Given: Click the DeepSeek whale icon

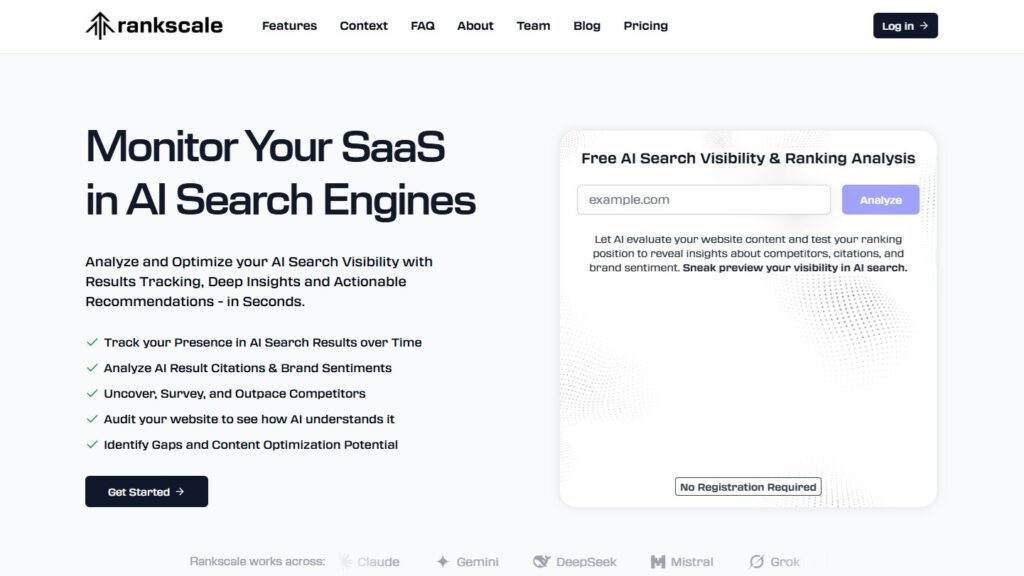Looking at the screenshot, I should pos(541,562).
